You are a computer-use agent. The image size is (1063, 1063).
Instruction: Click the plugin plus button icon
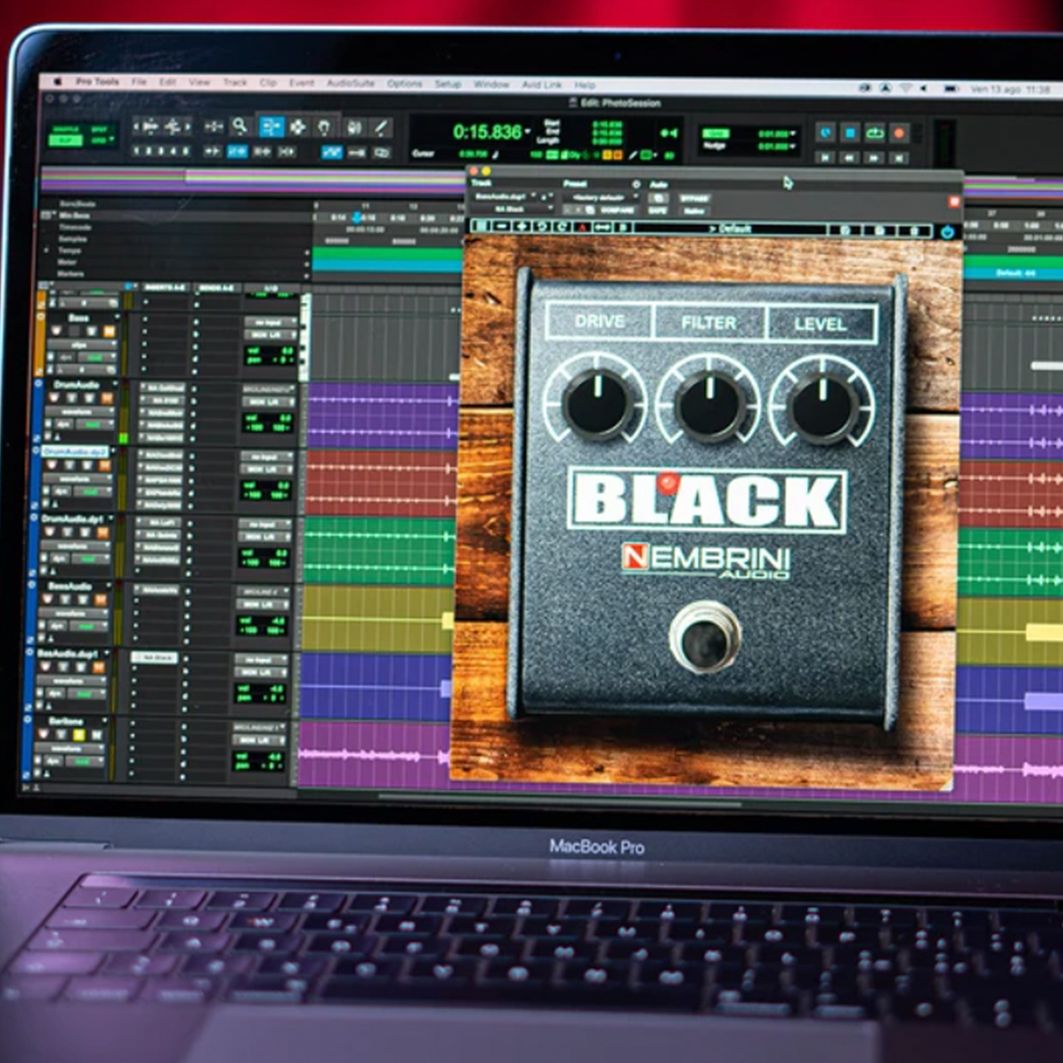click(522, 226)
